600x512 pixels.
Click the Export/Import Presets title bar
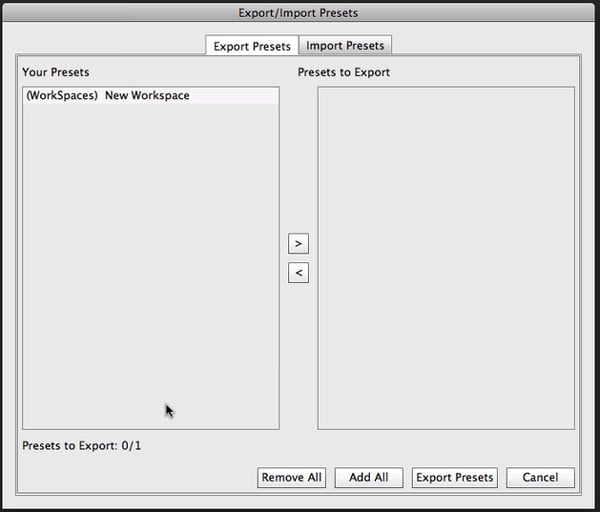(x=298, y=13)
